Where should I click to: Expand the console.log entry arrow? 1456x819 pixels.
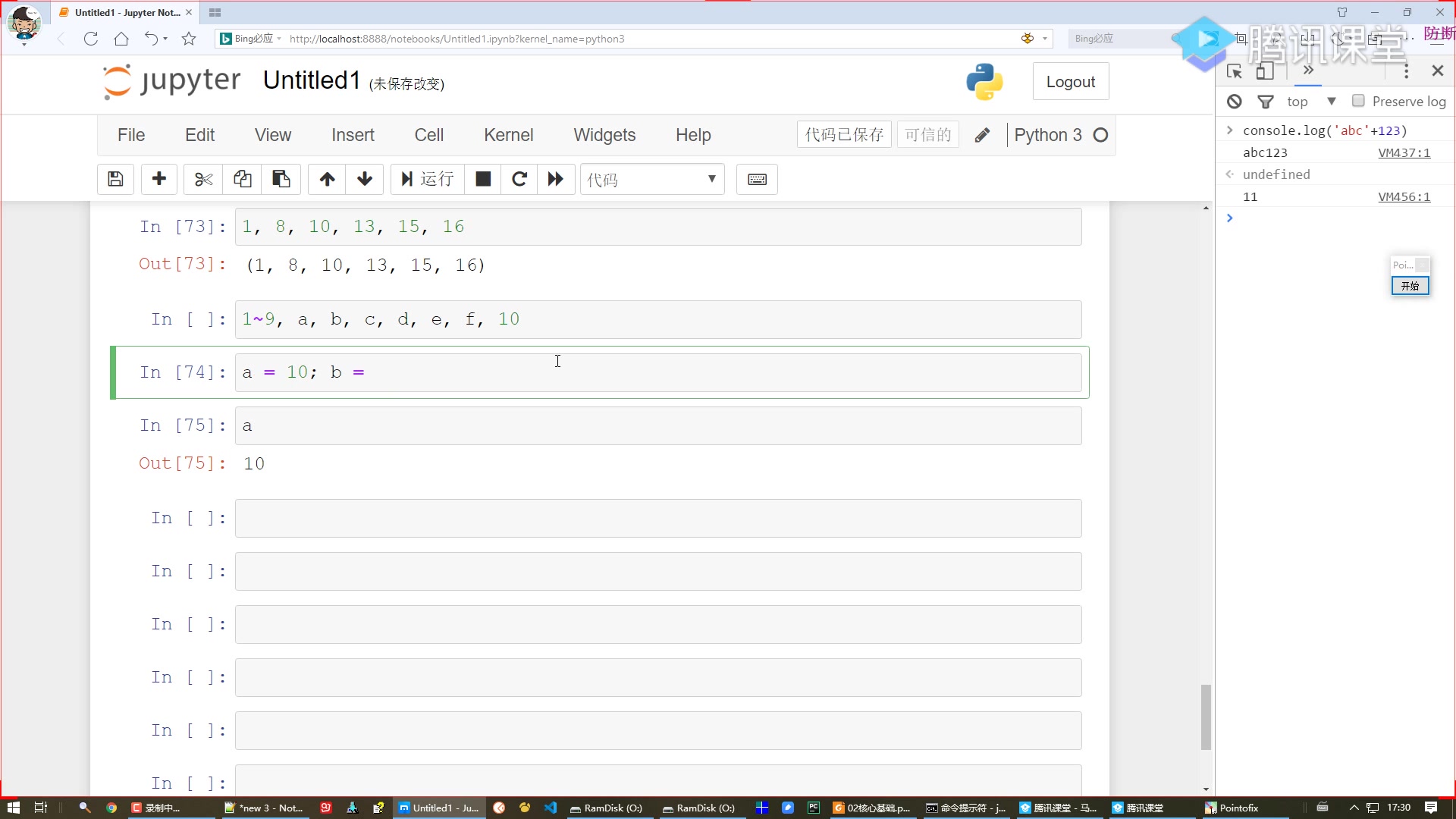pyautogui.click(x=1230, y=130)
